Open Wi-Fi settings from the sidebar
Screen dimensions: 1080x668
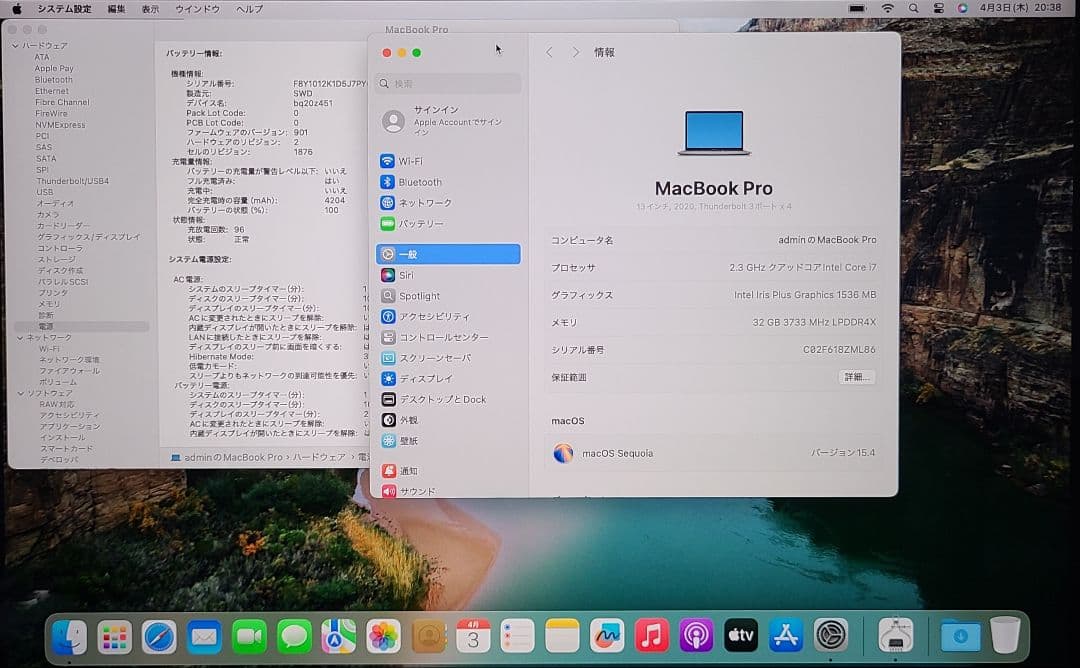410,160
